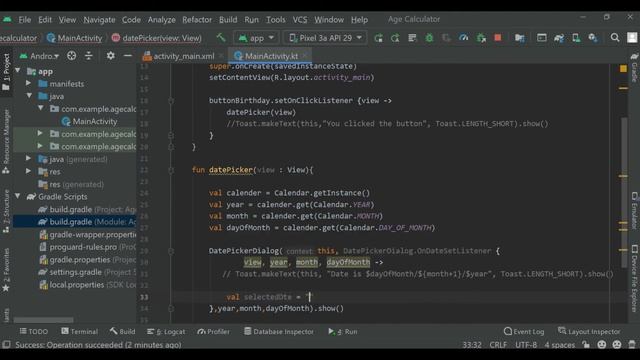640x360 pixels.
Task: Click the MainActivity breadcrumb
Action: coord(74,38)
